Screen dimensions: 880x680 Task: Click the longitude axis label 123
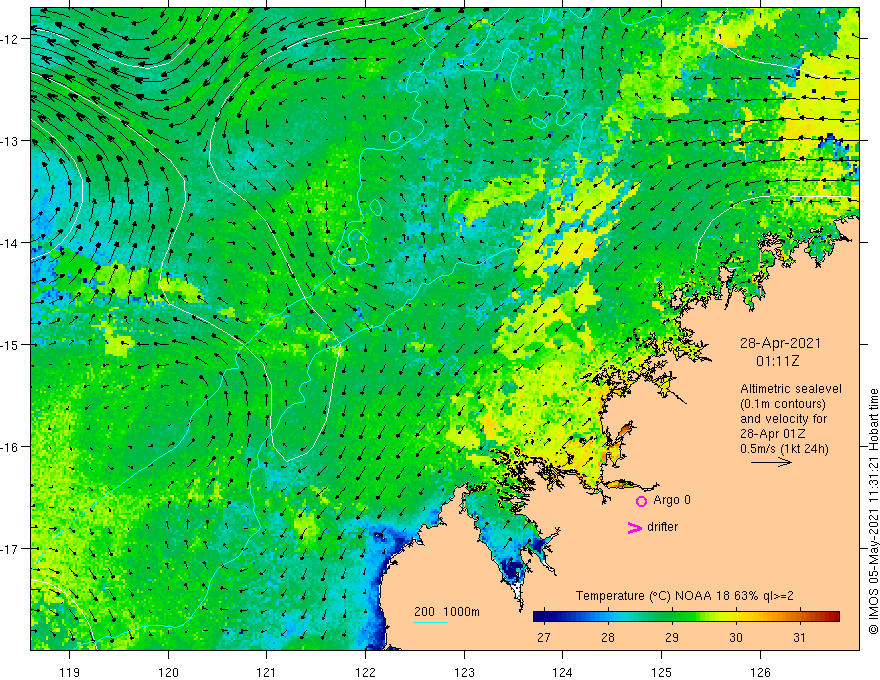click(x=464, y=672)
